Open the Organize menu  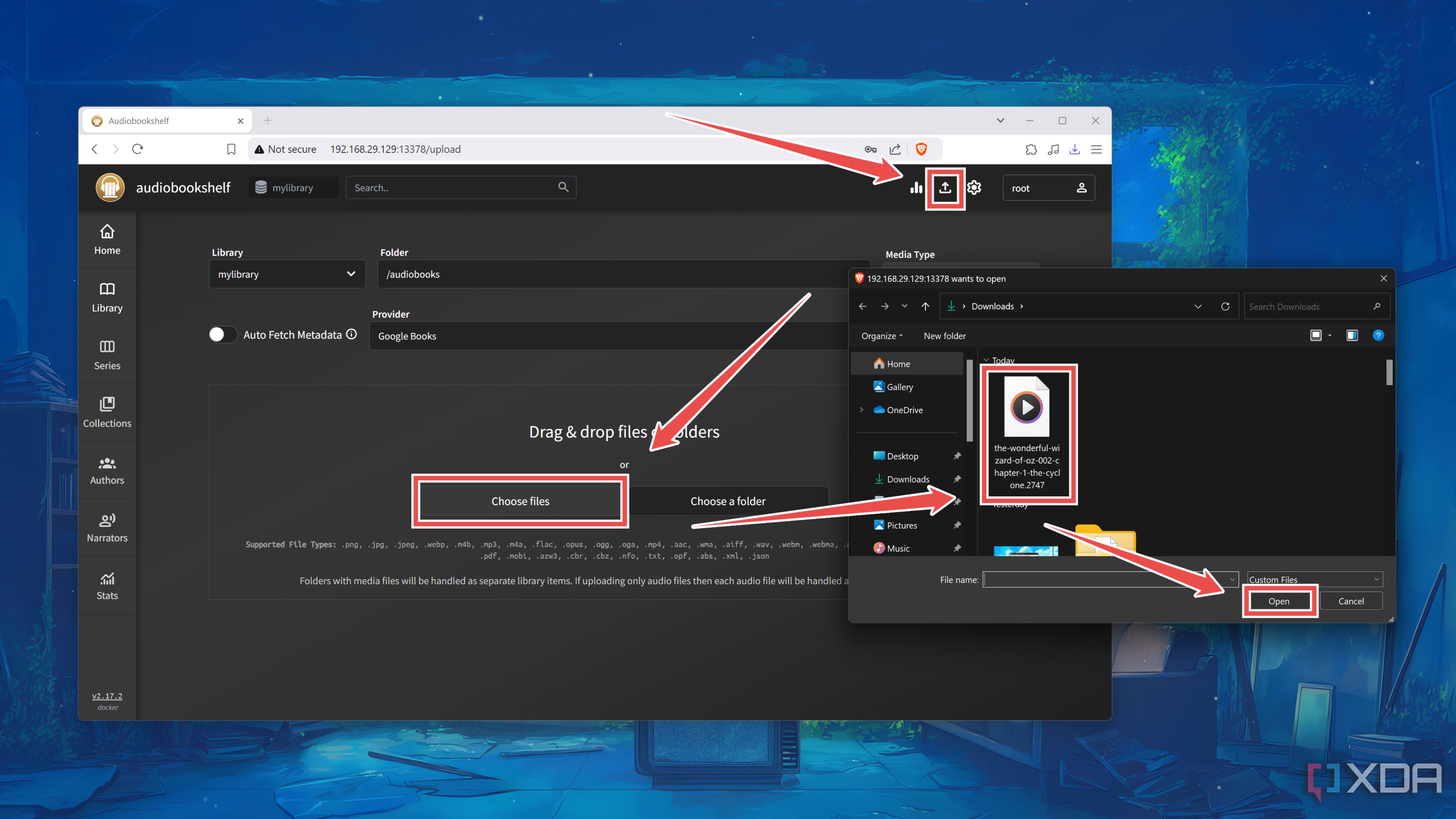(880, 335)
